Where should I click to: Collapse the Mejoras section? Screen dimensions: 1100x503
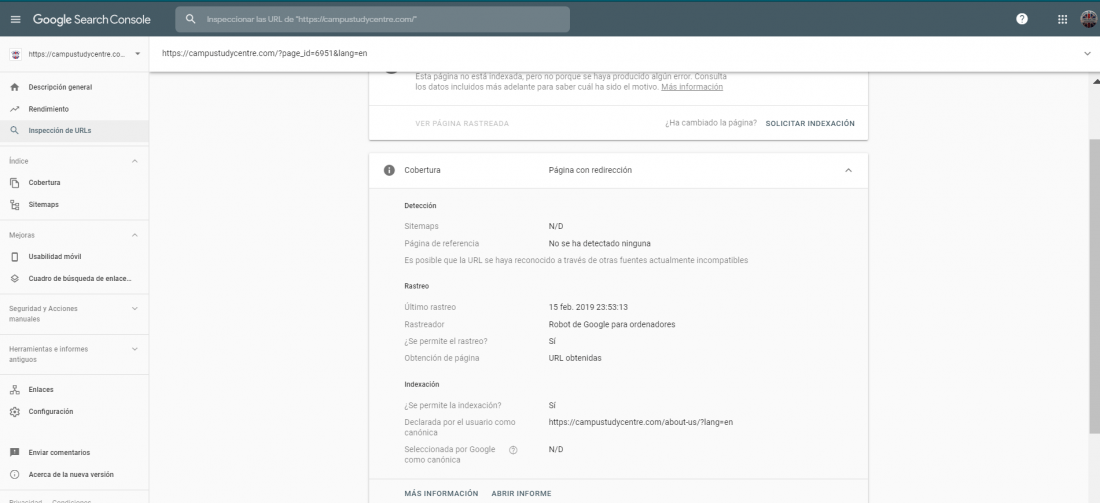tap(135, 235)
